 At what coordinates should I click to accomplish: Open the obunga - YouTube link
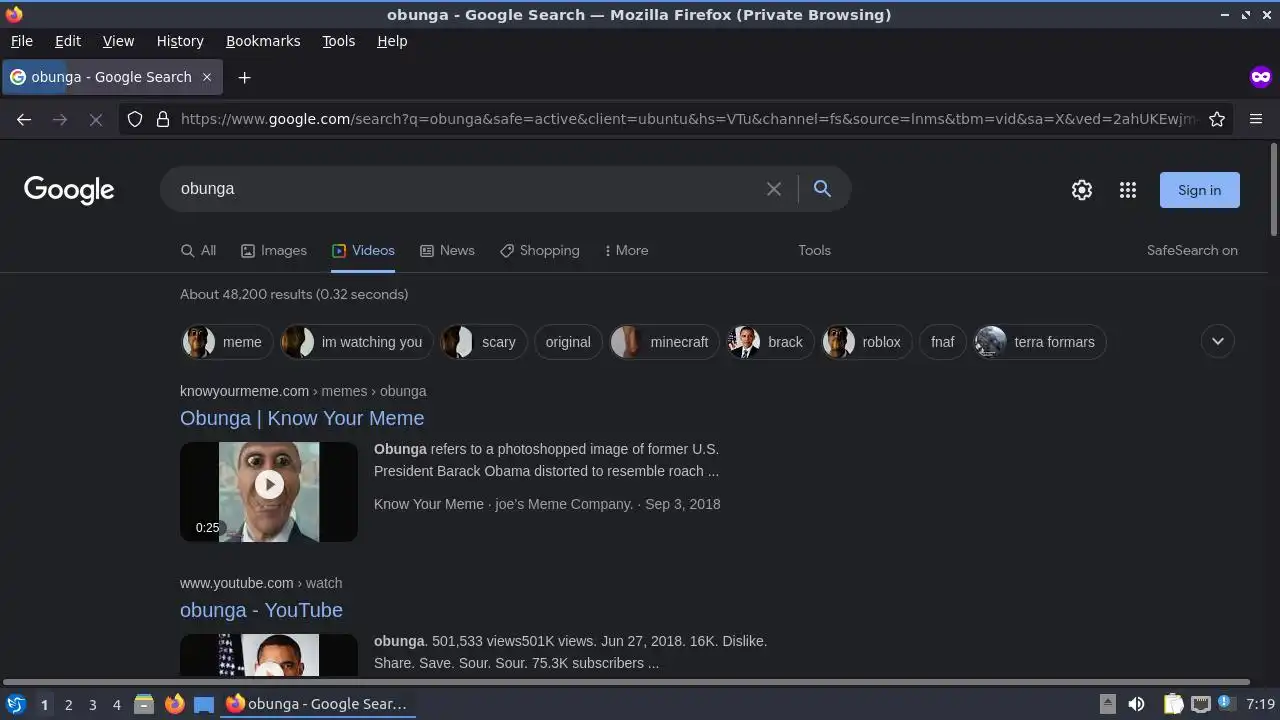pos(261,610)
